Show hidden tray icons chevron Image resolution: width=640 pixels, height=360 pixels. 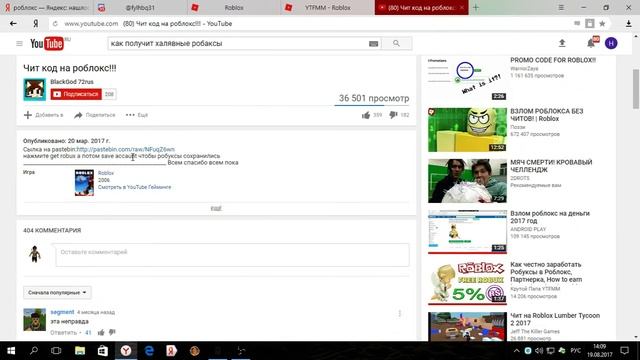pos(516,351)
